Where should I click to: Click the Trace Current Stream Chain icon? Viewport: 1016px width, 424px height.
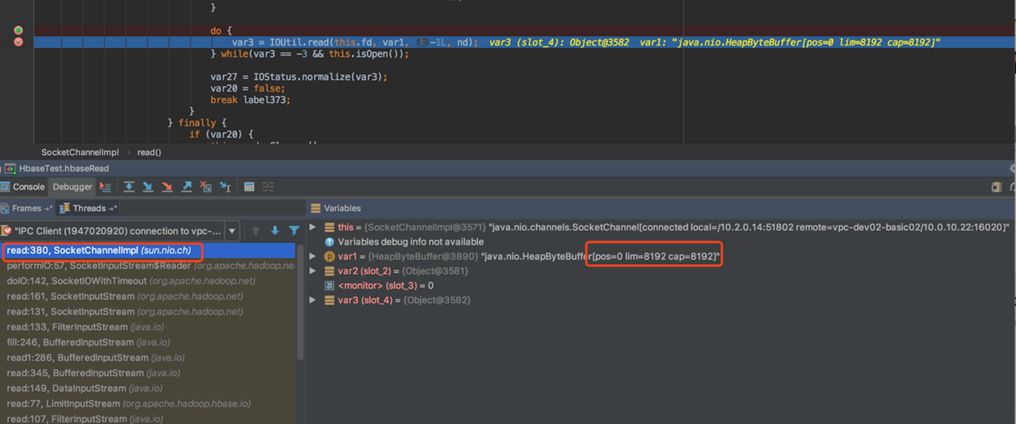click(268, 187)
